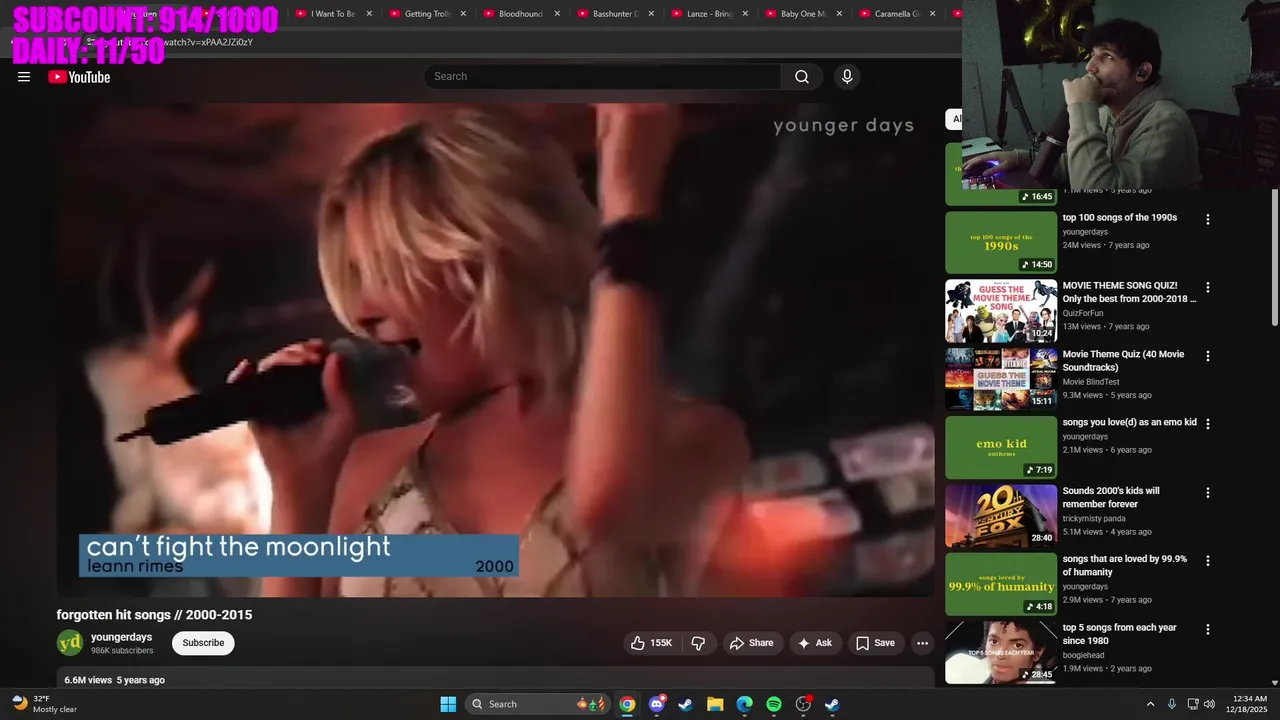Open the Windows Start menu
This screenshot has width=1280, height=720.
[448, 704]
